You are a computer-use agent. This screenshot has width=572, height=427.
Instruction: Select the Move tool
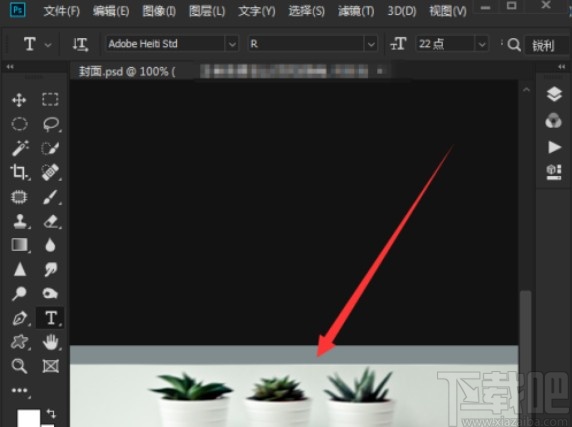coord(19,100)
